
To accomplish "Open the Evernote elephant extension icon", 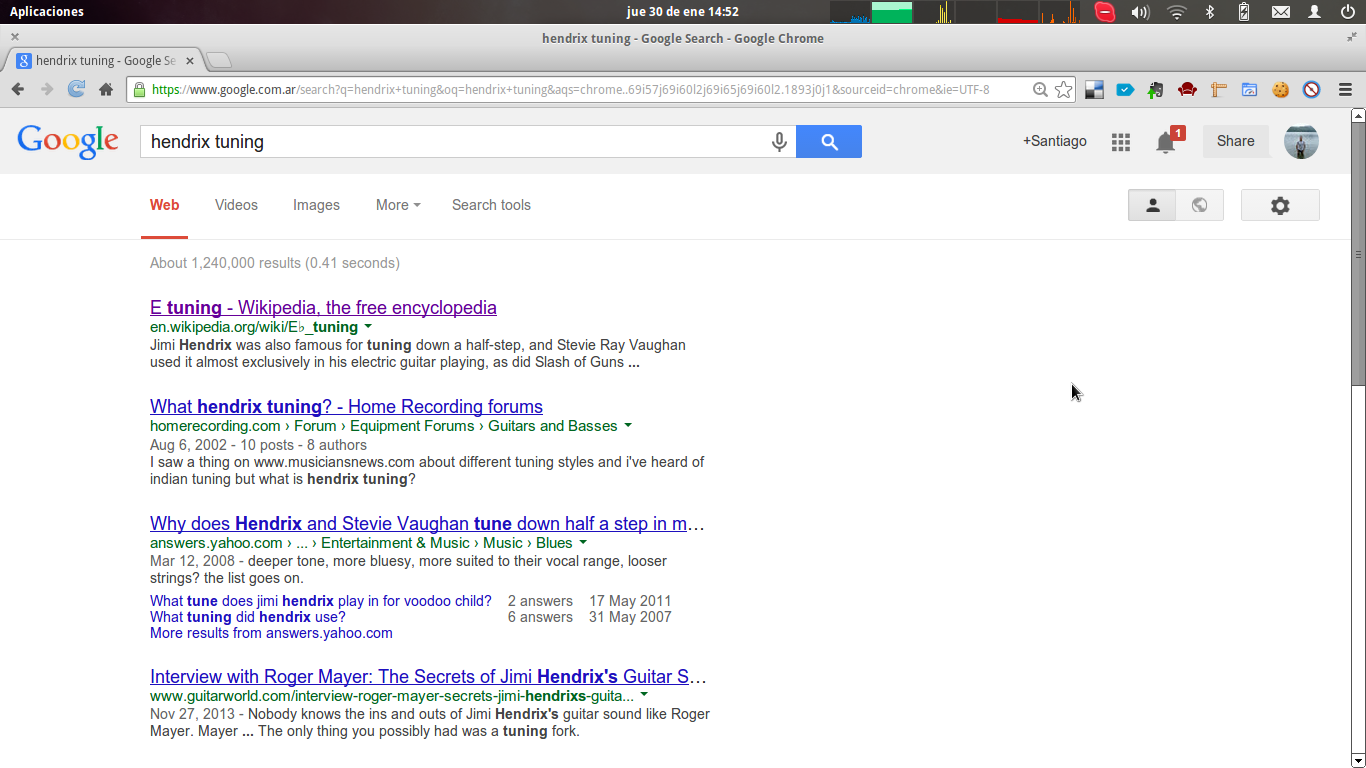I will point(1156,90).
